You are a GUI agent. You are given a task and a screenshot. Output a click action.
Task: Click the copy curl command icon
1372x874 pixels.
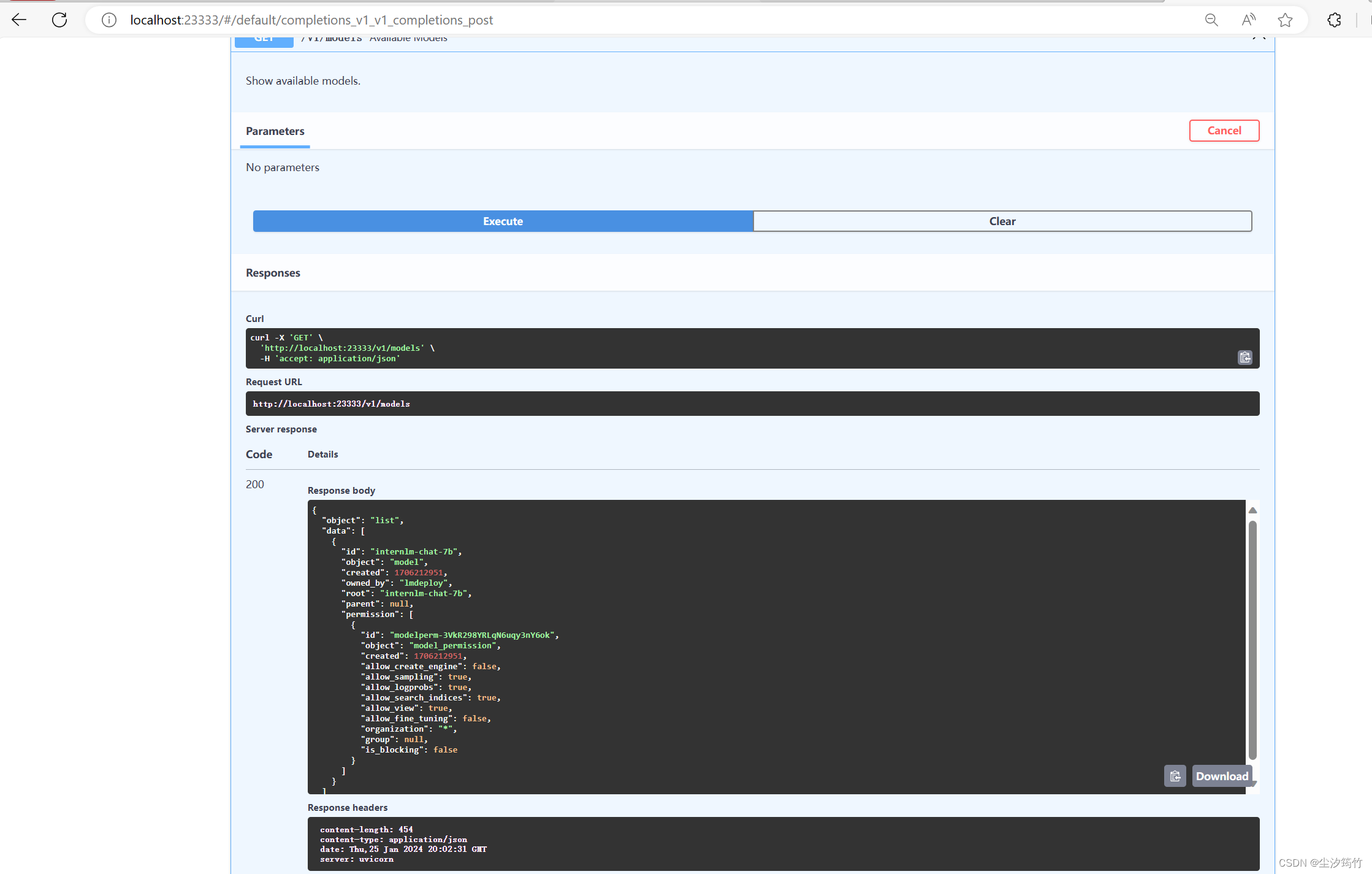click(x=1245, y=357)
